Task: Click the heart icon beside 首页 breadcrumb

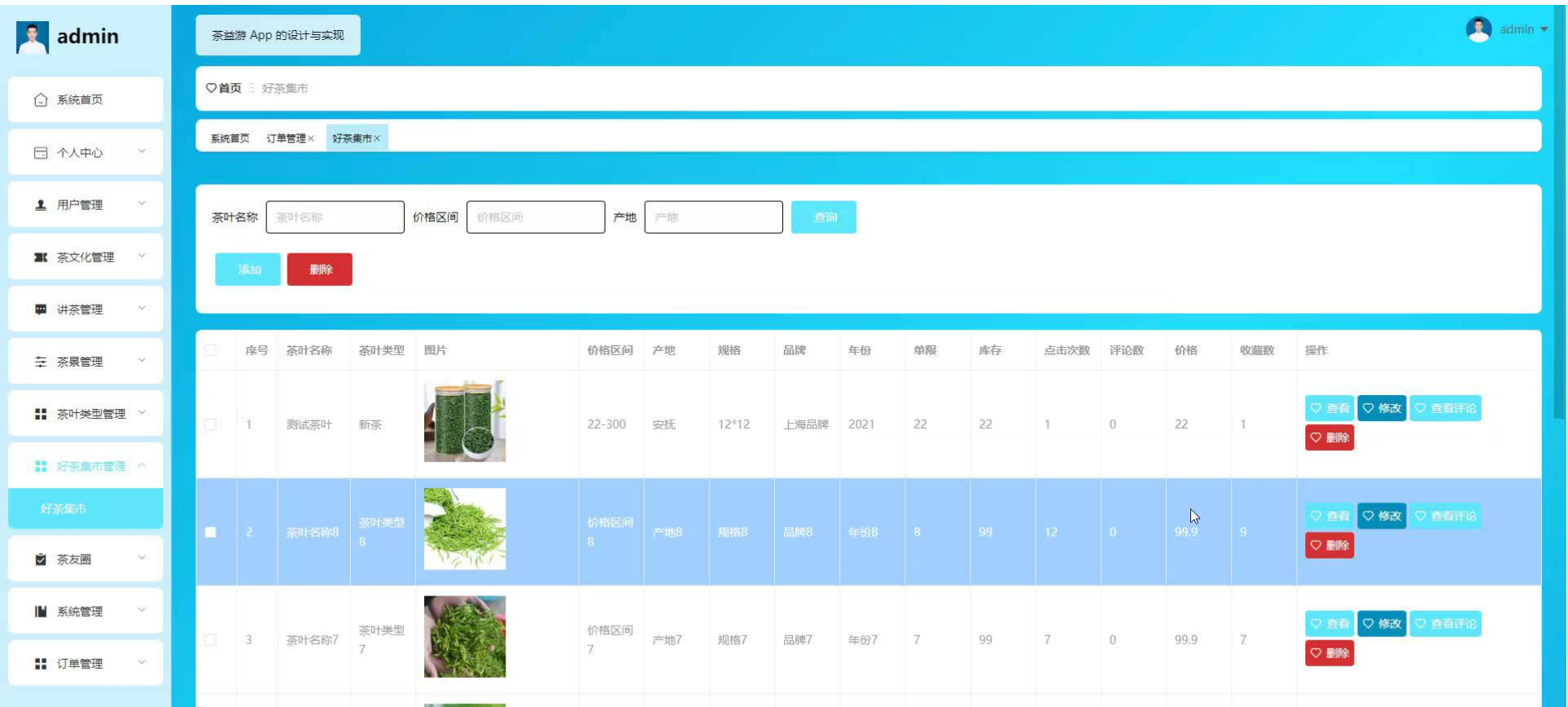Action: click(211, 88)
